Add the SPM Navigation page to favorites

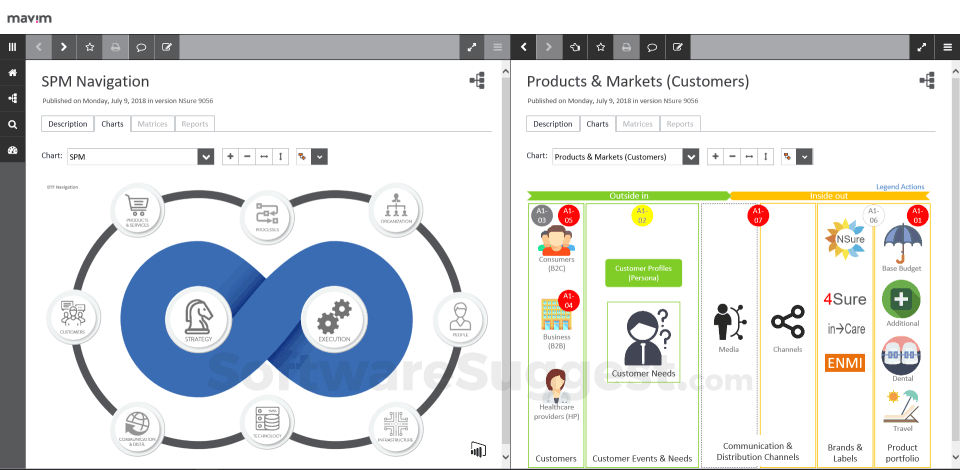(x=89, y=47)
